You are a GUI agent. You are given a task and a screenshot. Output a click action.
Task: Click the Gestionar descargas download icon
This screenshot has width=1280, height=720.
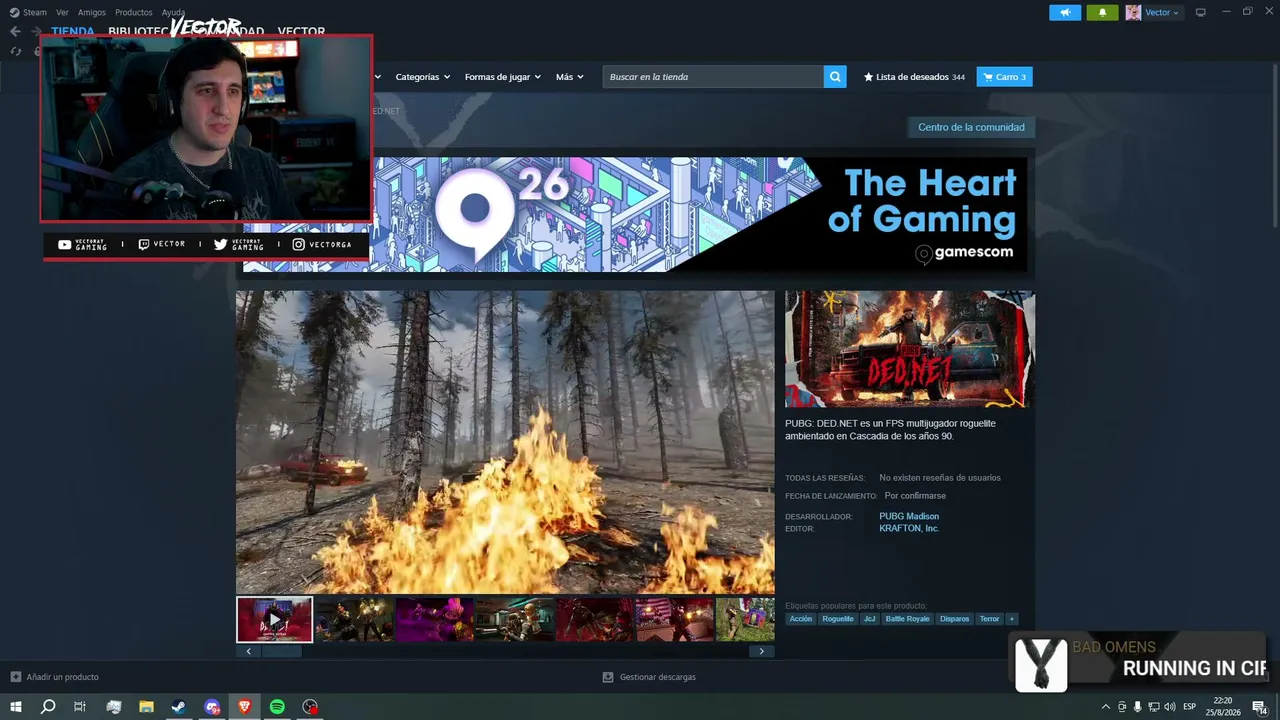pyautogui.click(x=608, y=677)
